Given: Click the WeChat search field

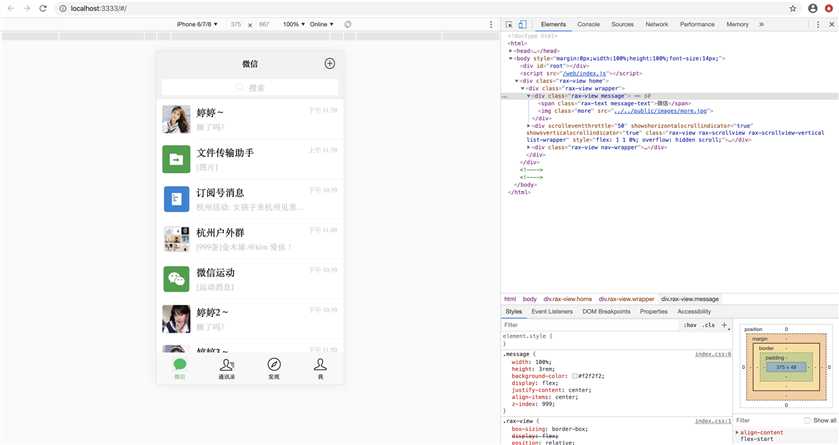Looking at the screenshot, I should [250, 88].
